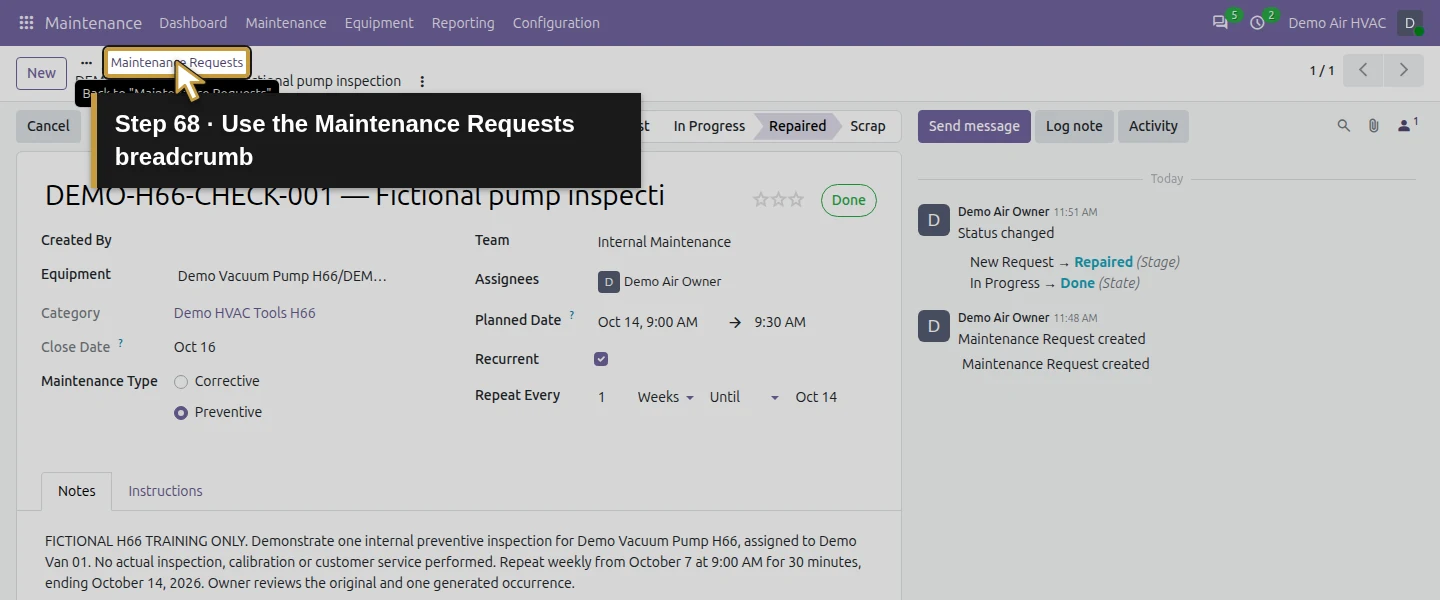Open Demo Air HVAC company switcher
Image resolution: width=1440 pixels, height=600 pixels.
(1336, 22)
